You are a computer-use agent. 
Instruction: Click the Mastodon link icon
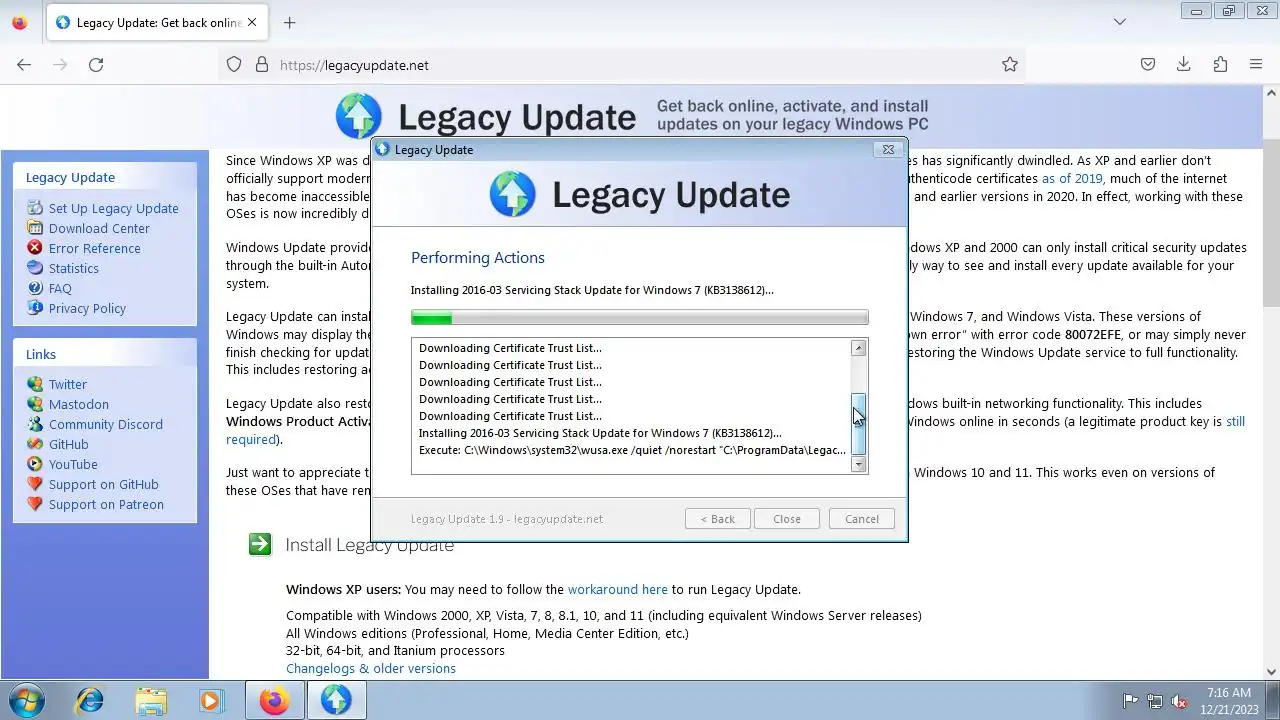[35, 404]
